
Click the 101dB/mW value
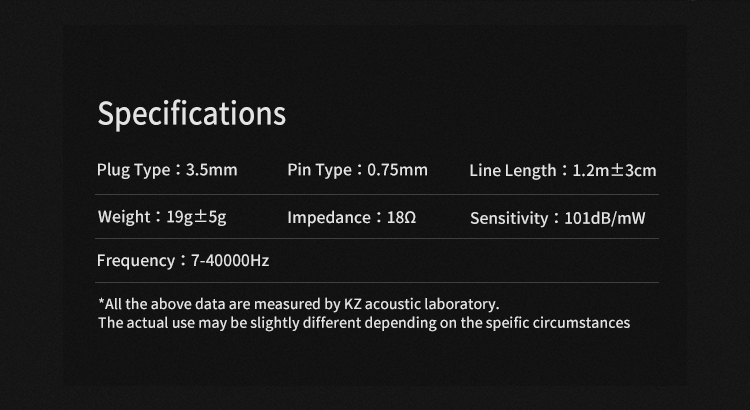[605, 218]
